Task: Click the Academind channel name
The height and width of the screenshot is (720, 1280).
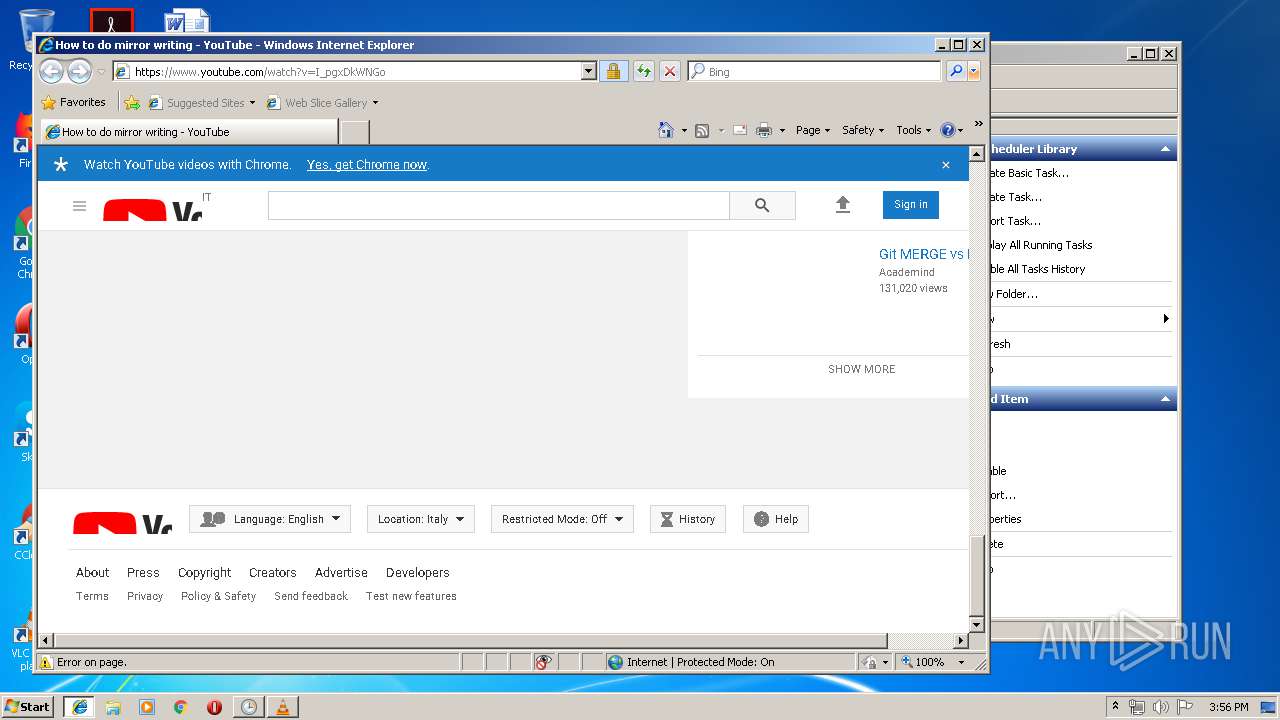Action: click(907, 272)
